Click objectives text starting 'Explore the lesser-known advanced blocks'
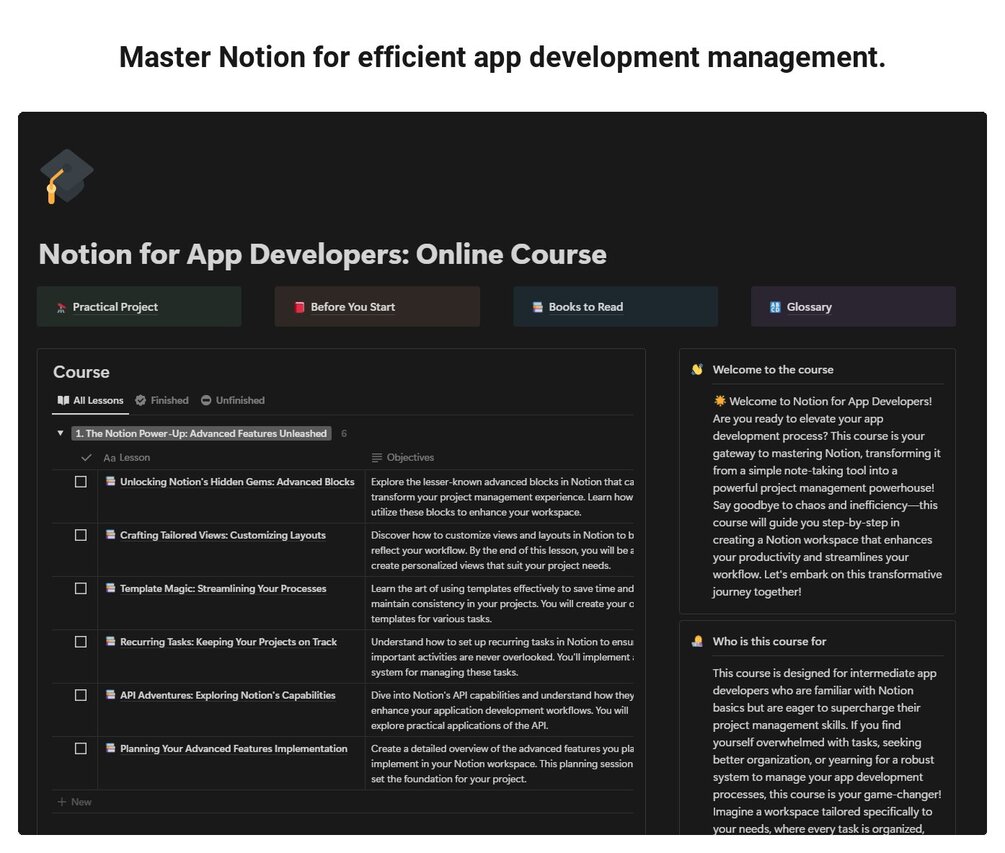This screenshot has height=853, width=1005. coord(502,497)
